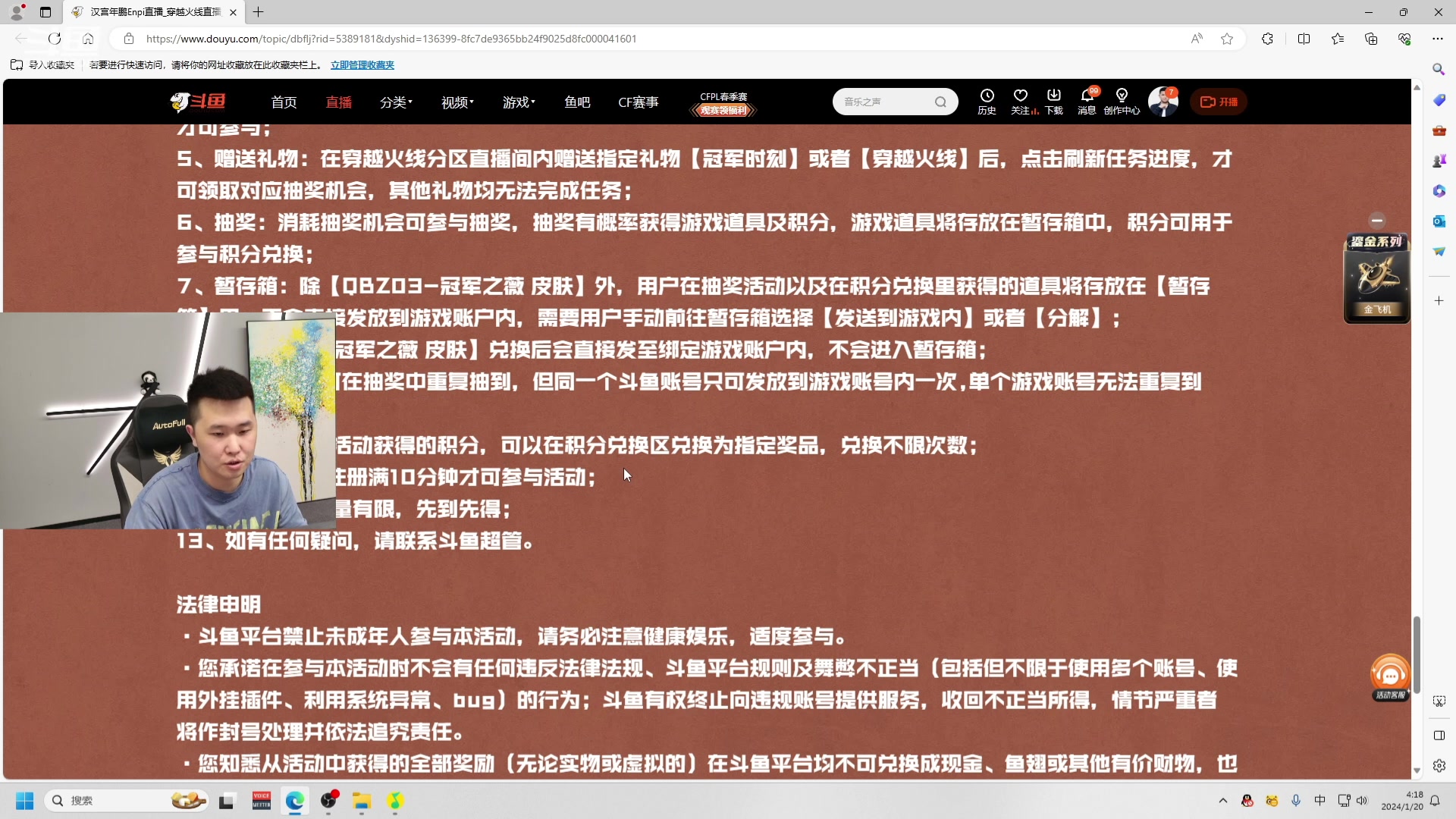Open the 历史 history clock icon
Viewport: 1456px width, 819px height.
[987, 101]
